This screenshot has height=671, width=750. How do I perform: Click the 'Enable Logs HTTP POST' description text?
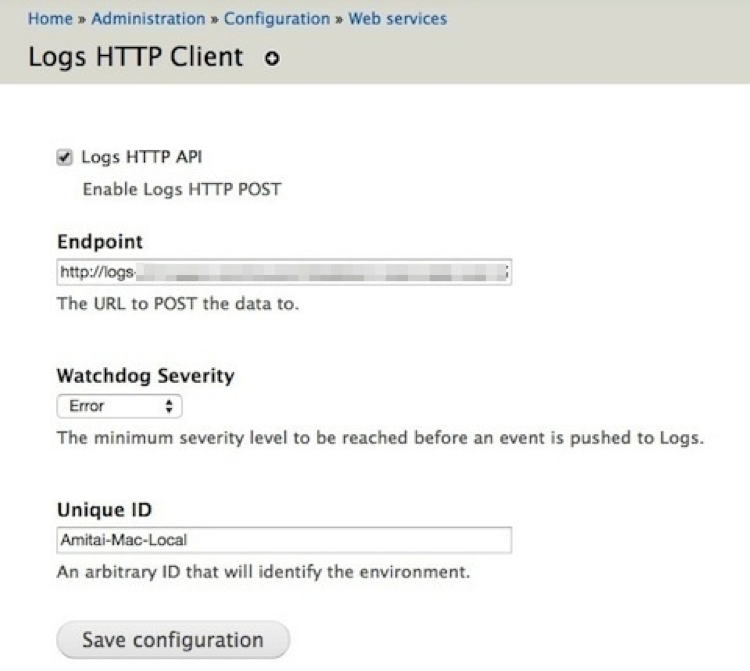181,188
